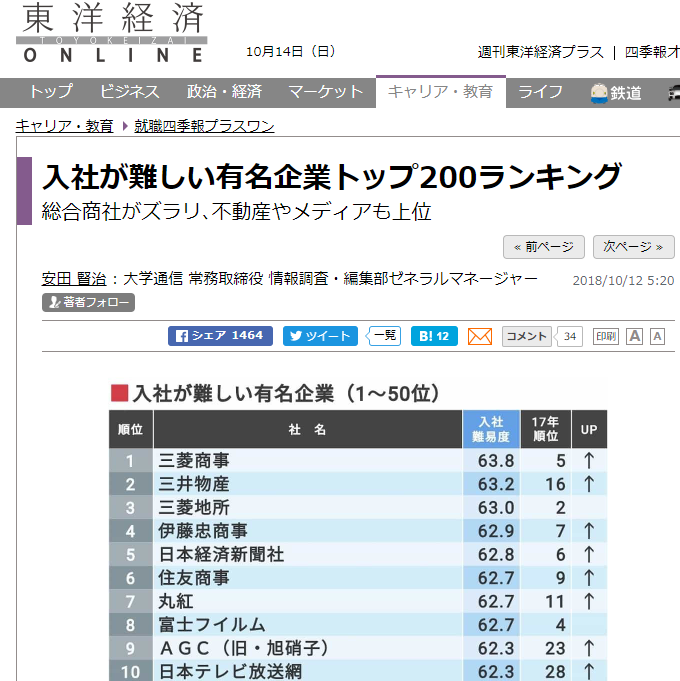Click the Facebook share button
The height and width of the screenshot is (681, 680).
tap(220, 336)
